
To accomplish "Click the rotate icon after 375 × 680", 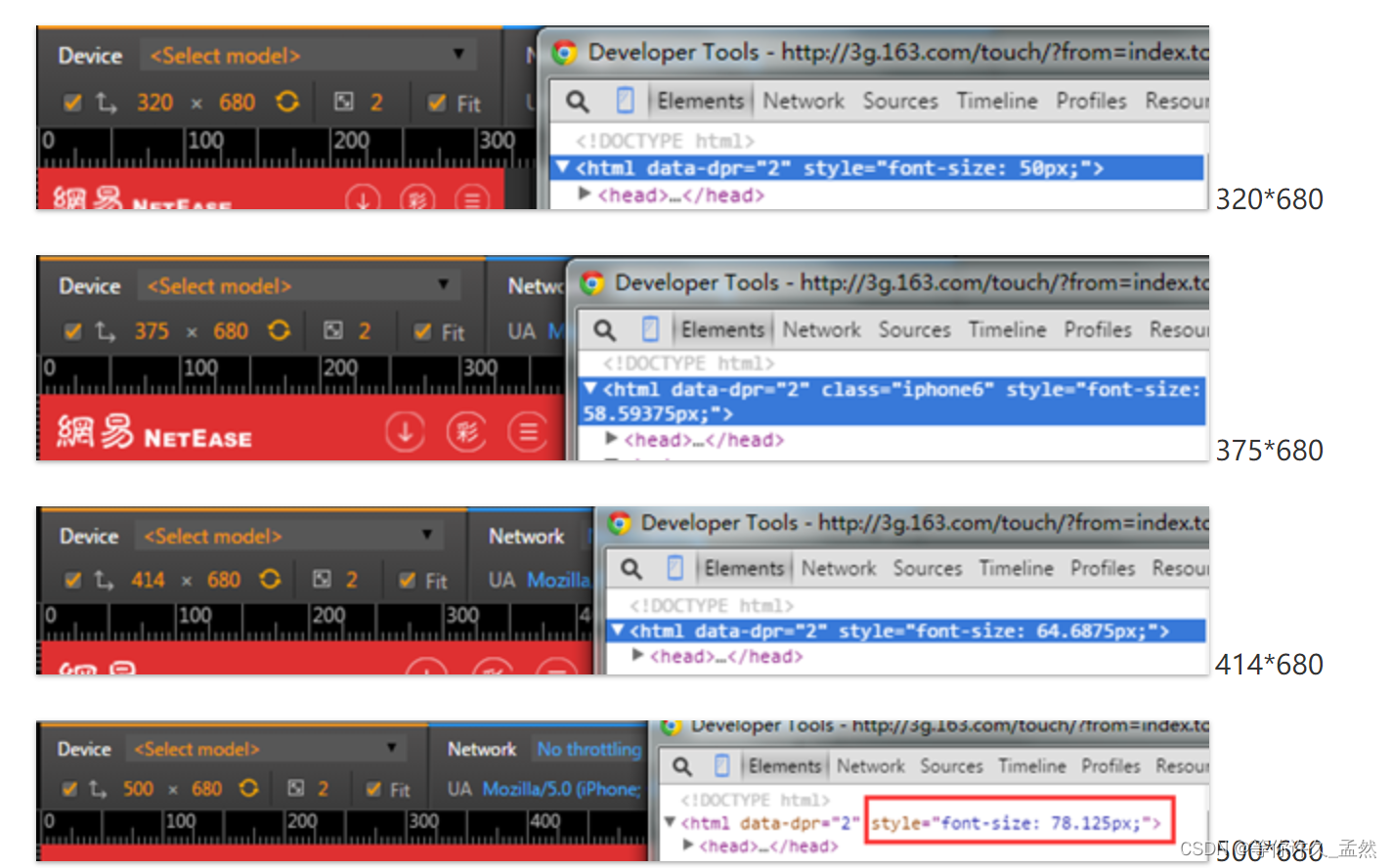I will [x=280, y=330].
